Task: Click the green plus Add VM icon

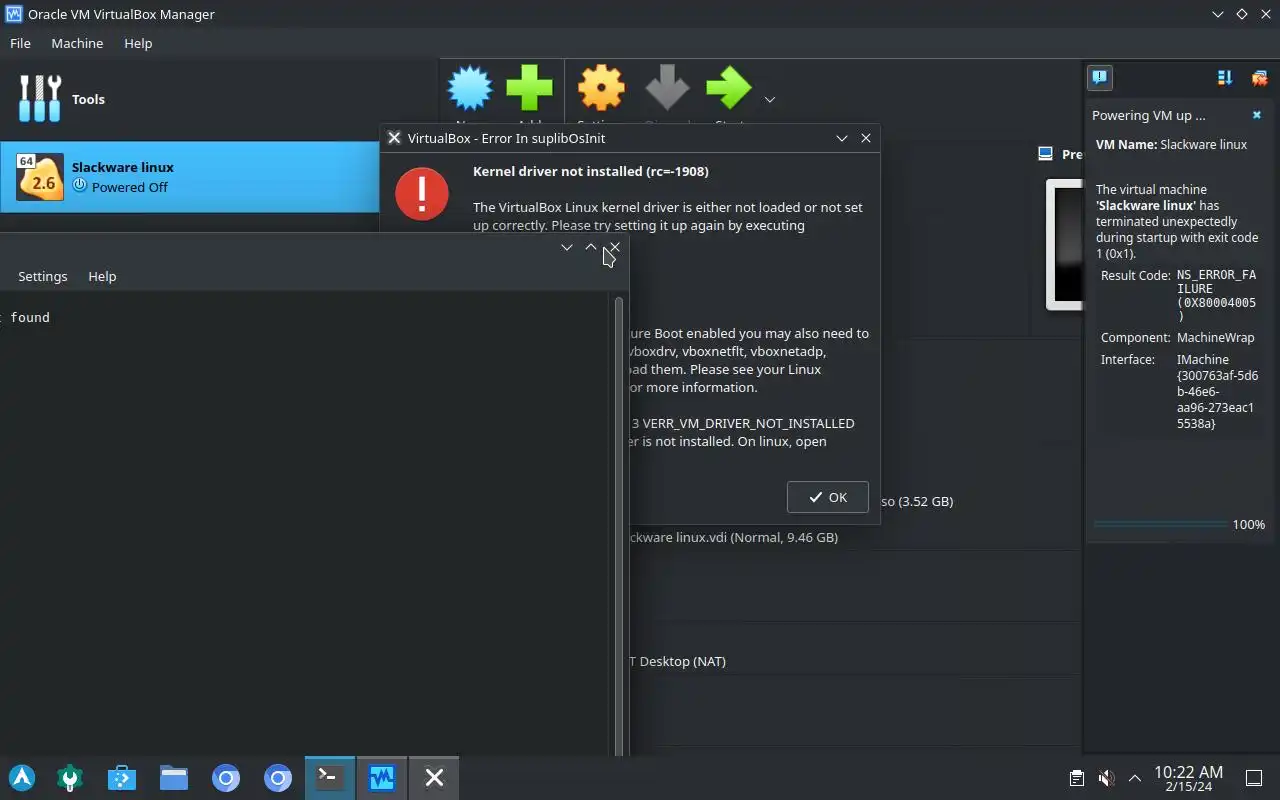Action: (x=530, y=88)
